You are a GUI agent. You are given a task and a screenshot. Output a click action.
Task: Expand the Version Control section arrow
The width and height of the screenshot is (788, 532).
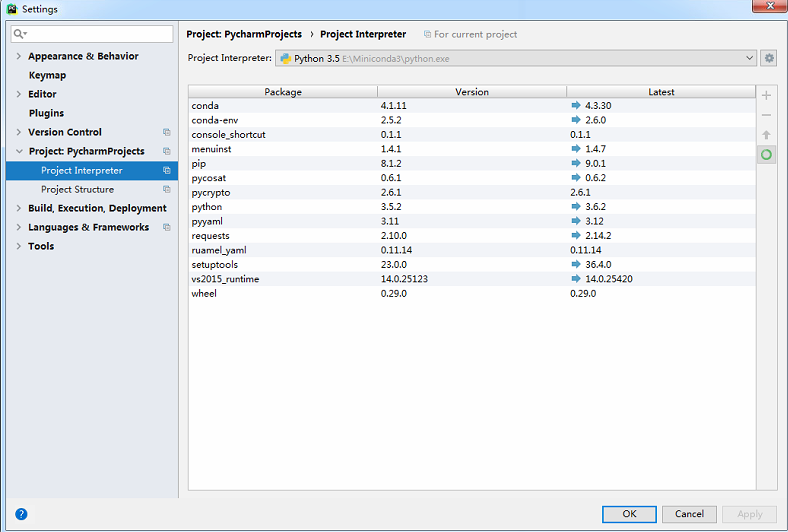coord(19,132)
